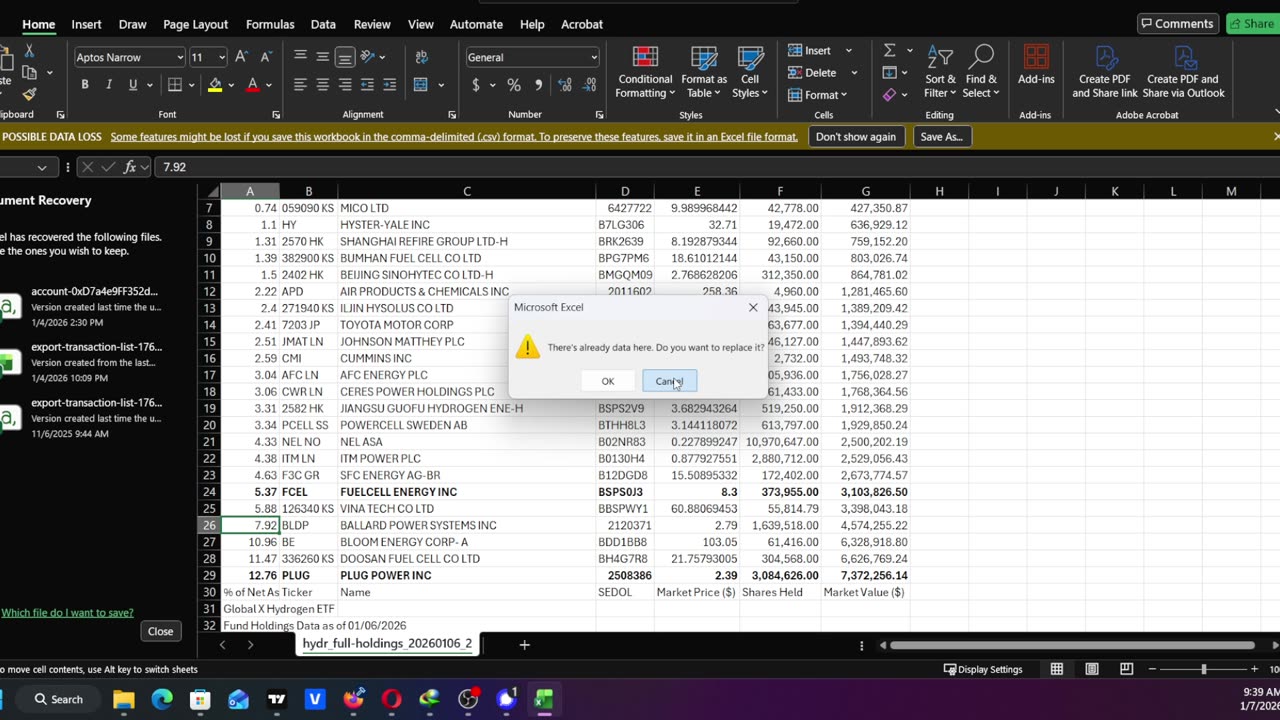Image resolution: width=1280 pixels, height=720 pixels.
Task: Click 'Which file do I want to save?' link
Action: [x=67, y=612]
